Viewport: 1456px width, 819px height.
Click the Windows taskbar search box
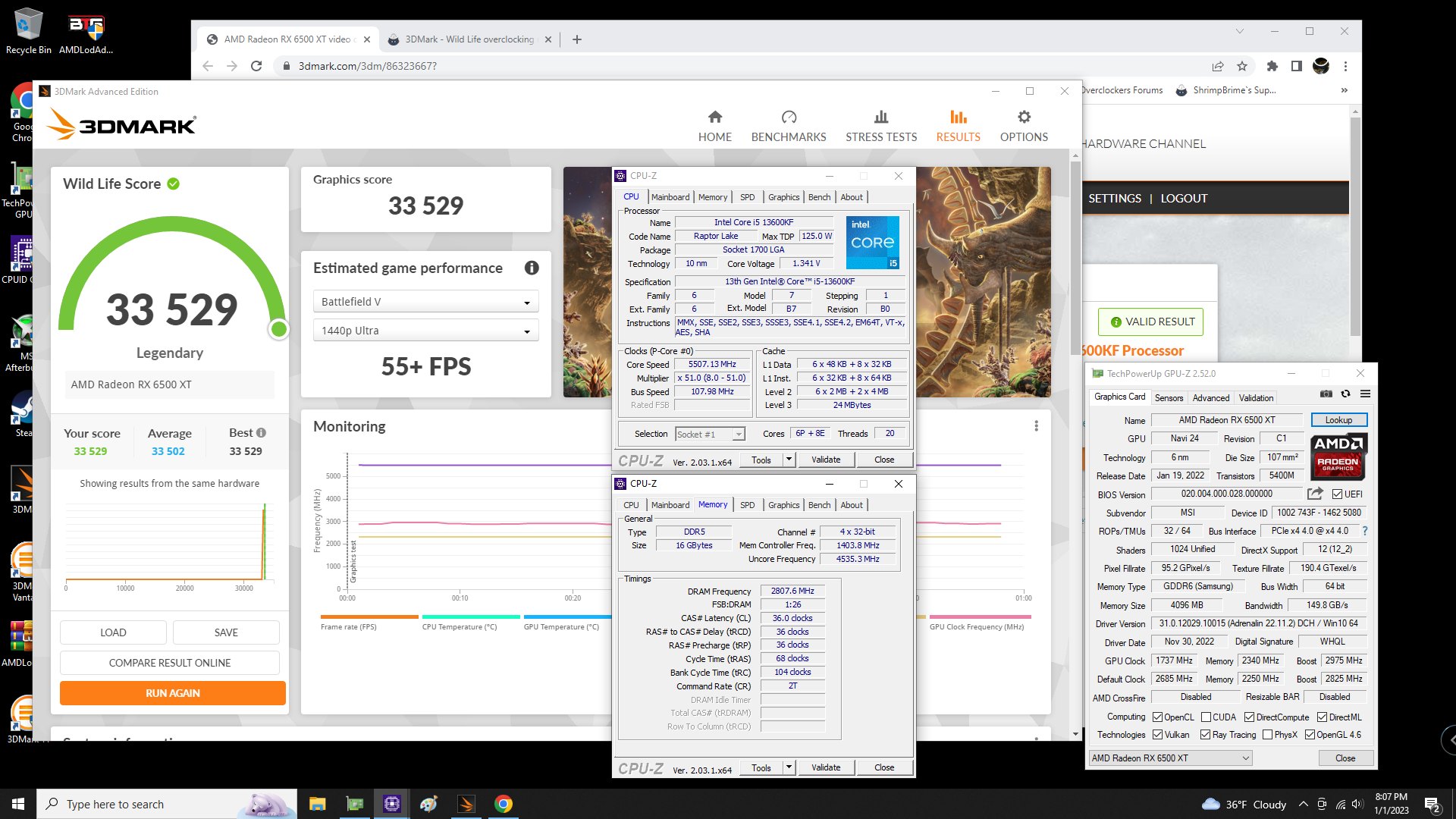coord(167,804)
